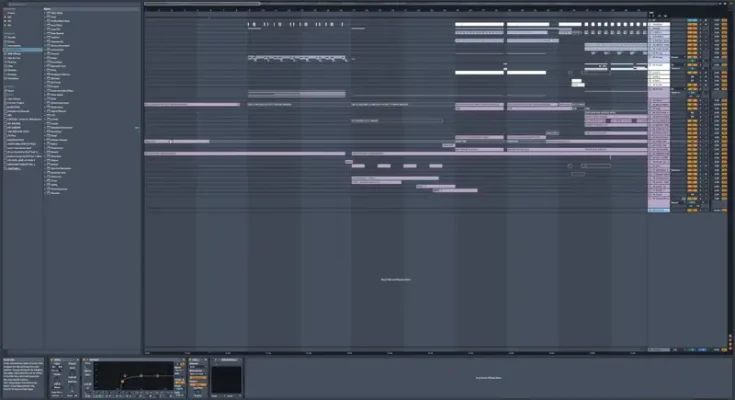Click the orange filter dot 1 in EQ display
This screenshot has width=735, height=400.
(x=122, y=379)
